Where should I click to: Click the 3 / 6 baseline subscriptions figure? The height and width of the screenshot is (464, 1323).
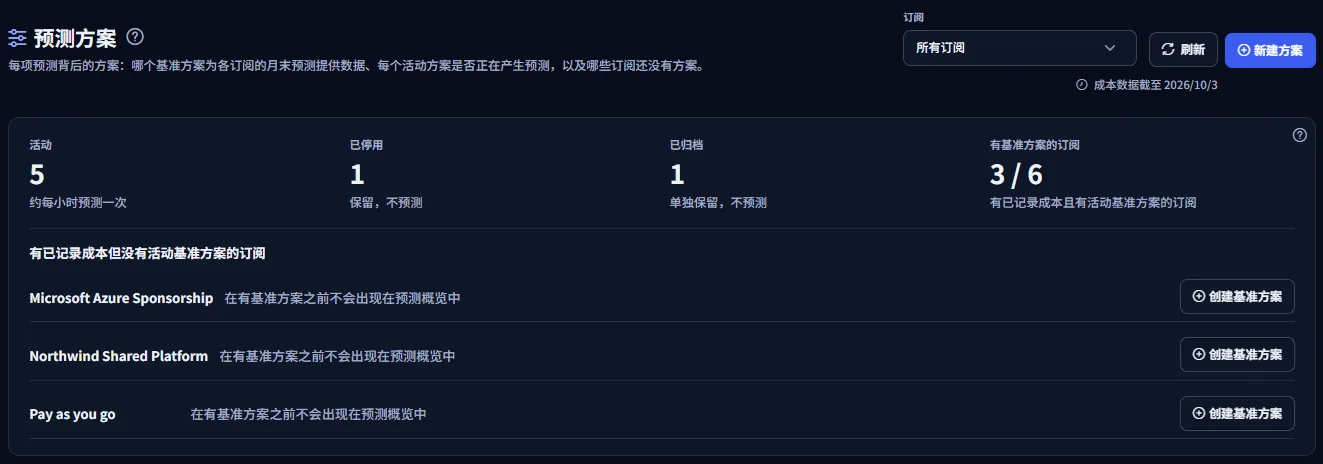tap(1016, 175)
